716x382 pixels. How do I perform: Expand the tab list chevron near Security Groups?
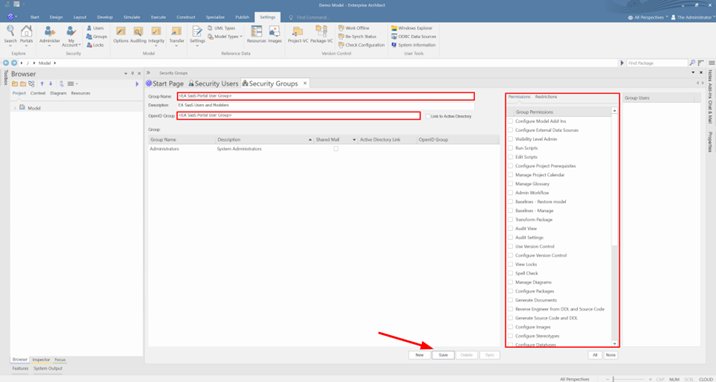148,73
